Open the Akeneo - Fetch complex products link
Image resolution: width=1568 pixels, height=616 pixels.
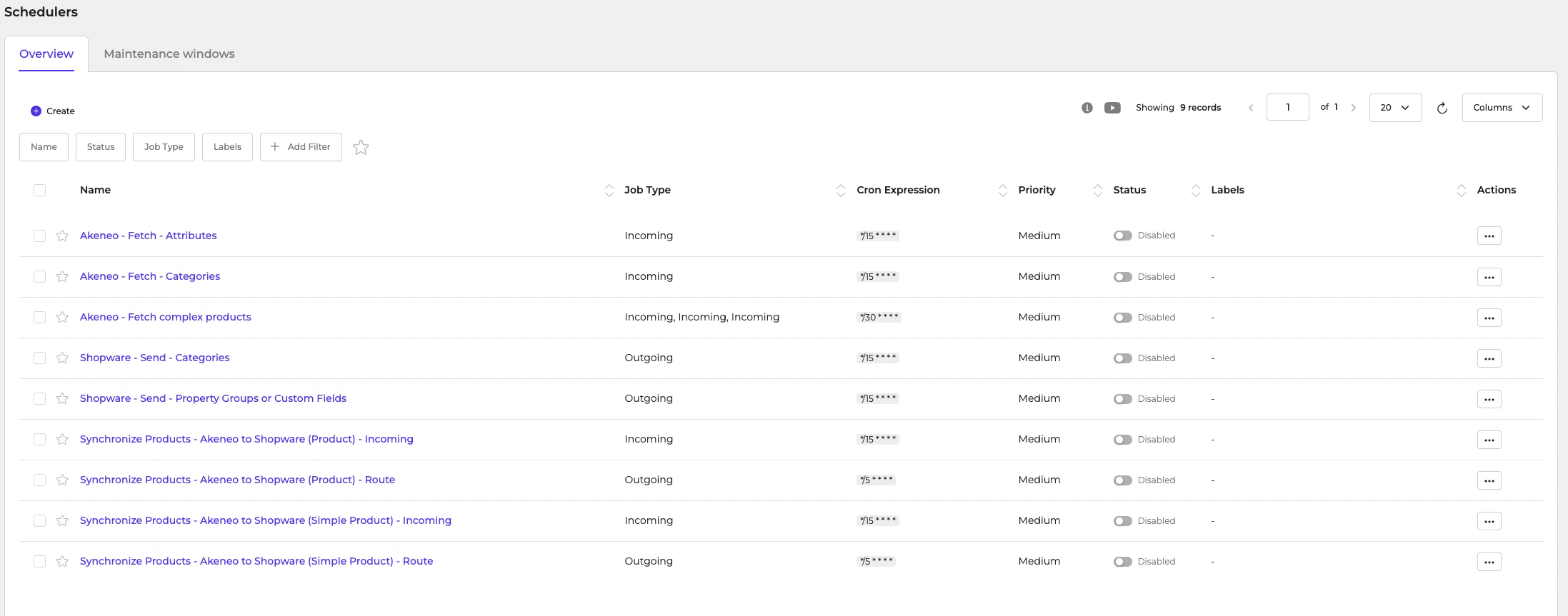166,317
